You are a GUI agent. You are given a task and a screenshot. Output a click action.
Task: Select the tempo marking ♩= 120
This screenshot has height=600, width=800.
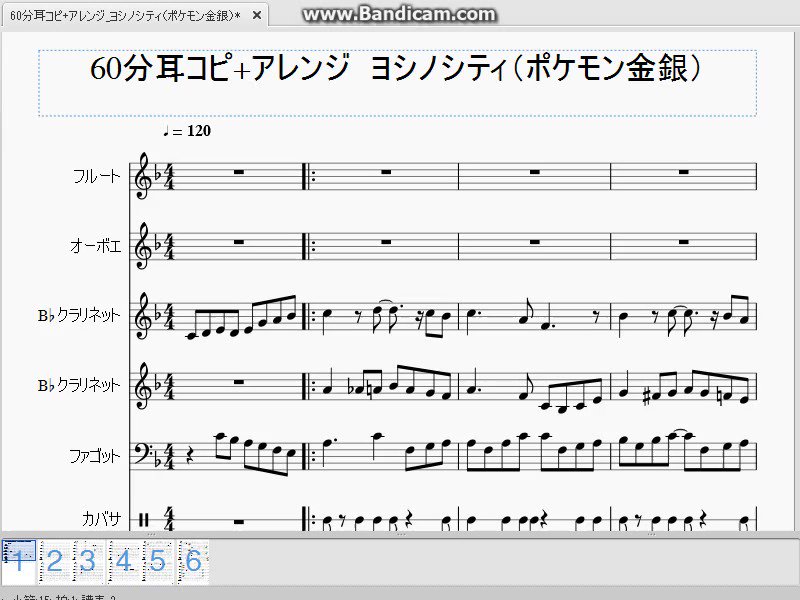pos(187,131)
